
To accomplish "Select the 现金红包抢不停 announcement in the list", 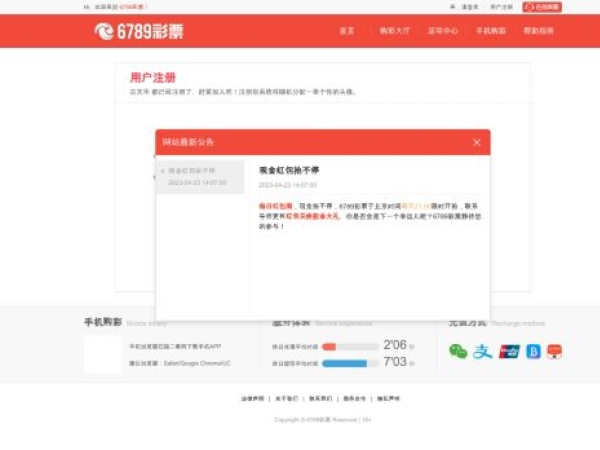I will [200, 177].
